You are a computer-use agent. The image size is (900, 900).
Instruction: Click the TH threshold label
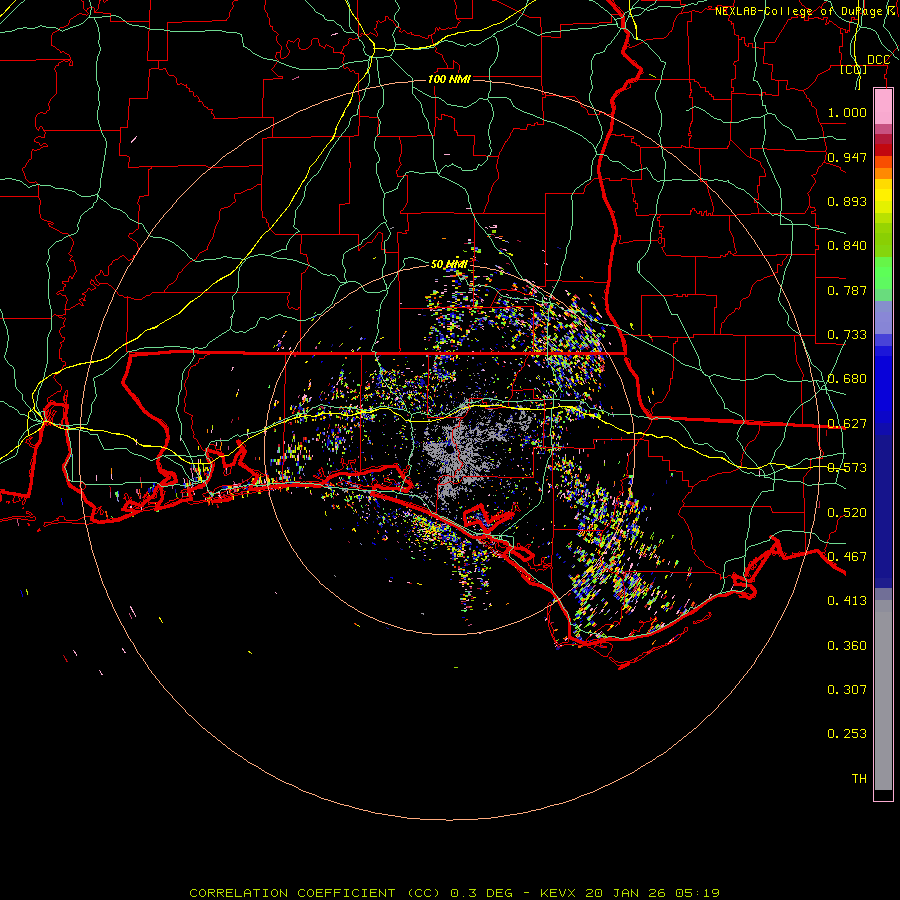tap(859, 779)
